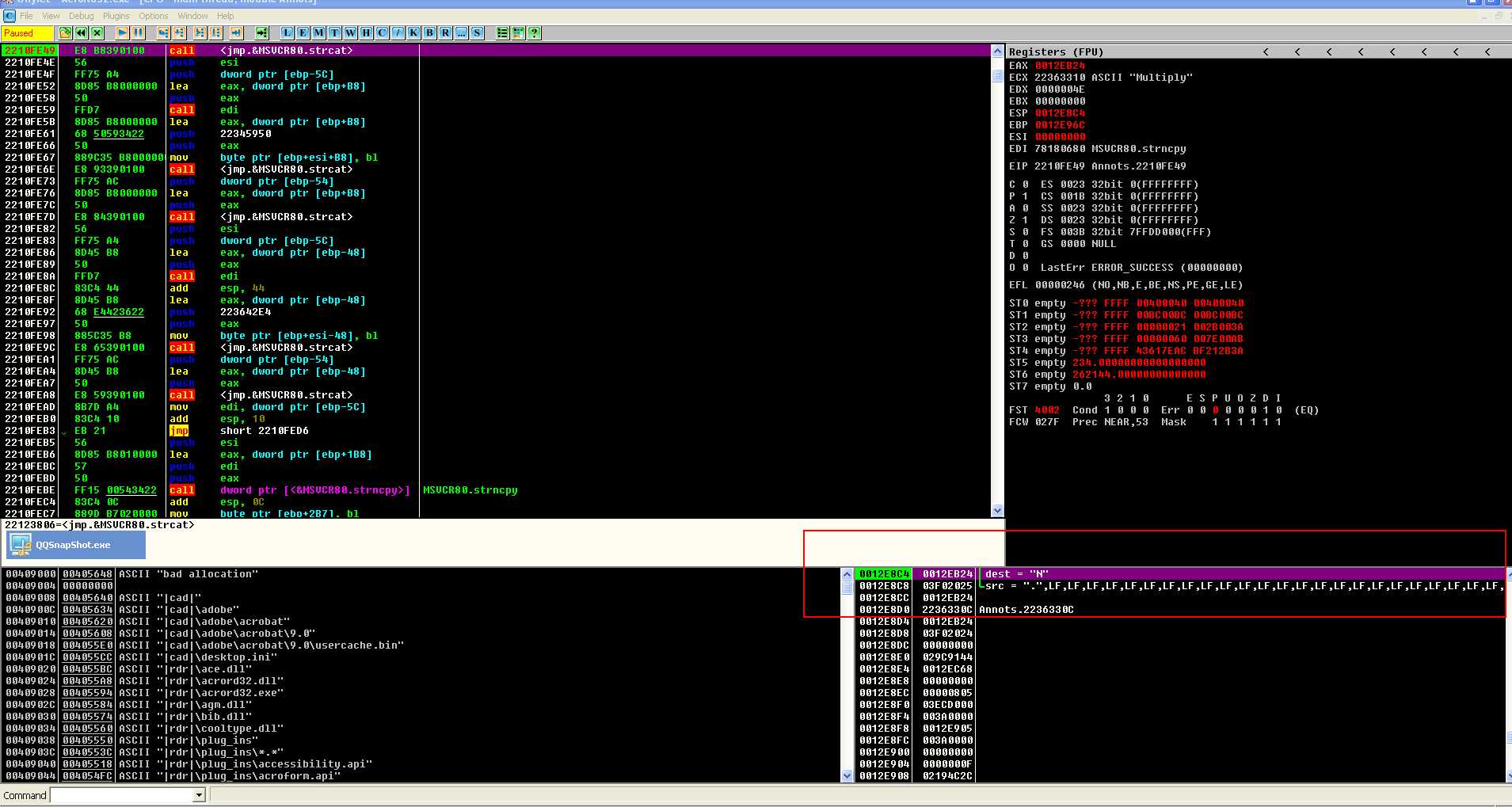Viewport: 1512px width, 807px height.
Task: Close the debugged program with the X icon
Action: click(97, 32)
